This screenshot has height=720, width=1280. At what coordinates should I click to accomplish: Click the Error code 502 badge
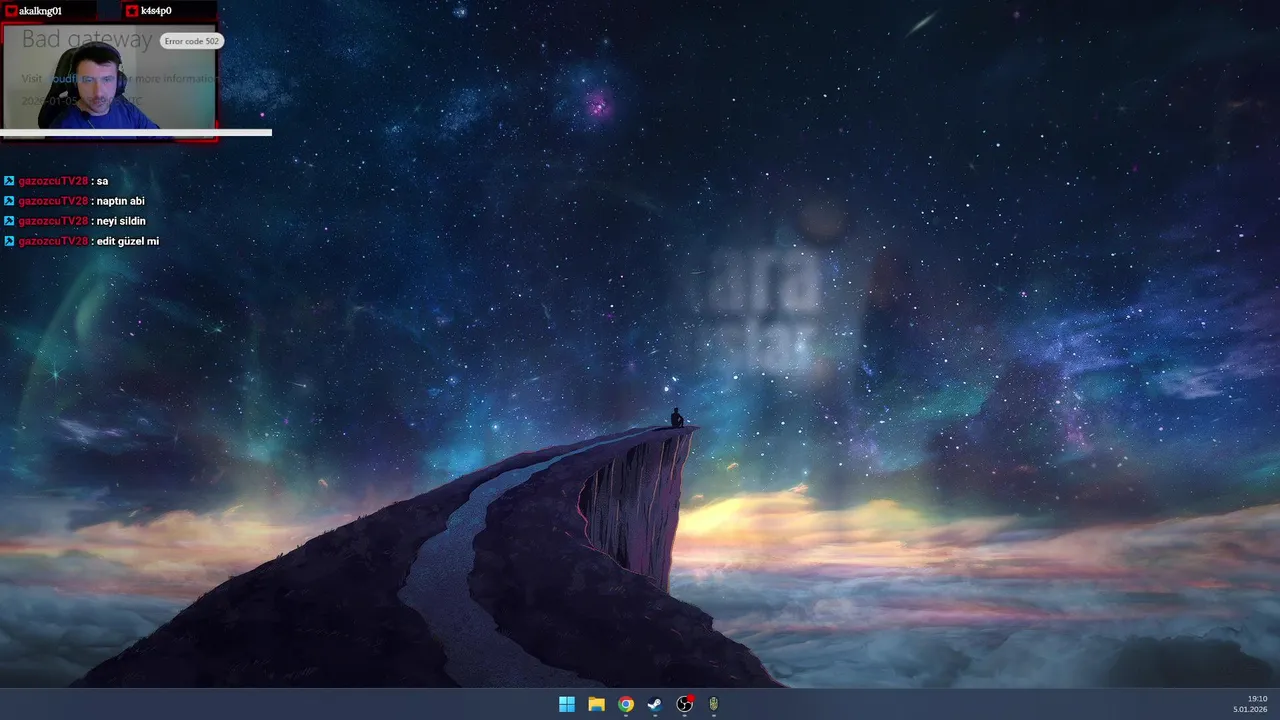(x=192, y=41)
